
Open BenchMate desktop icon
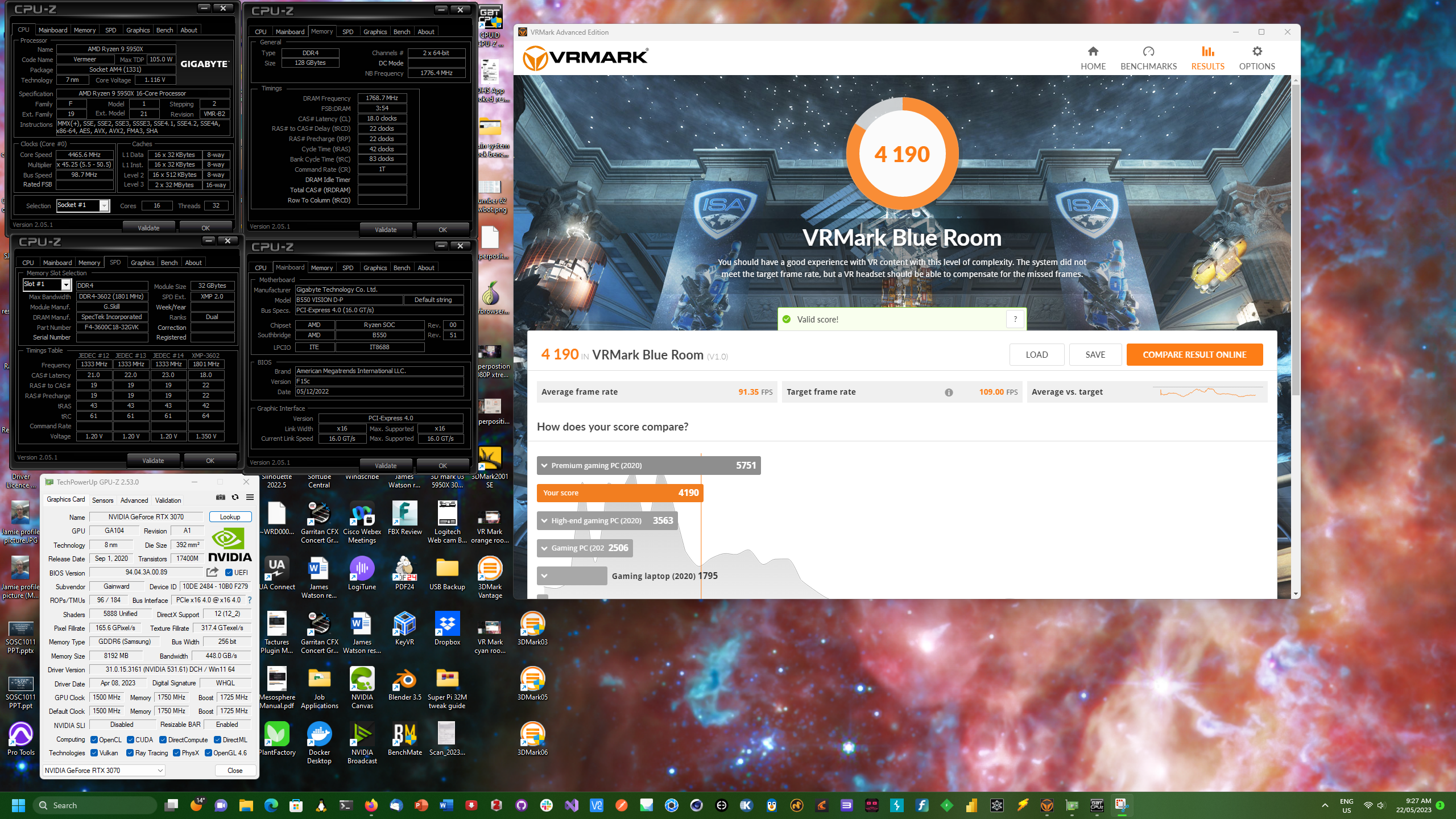(404, 739)
